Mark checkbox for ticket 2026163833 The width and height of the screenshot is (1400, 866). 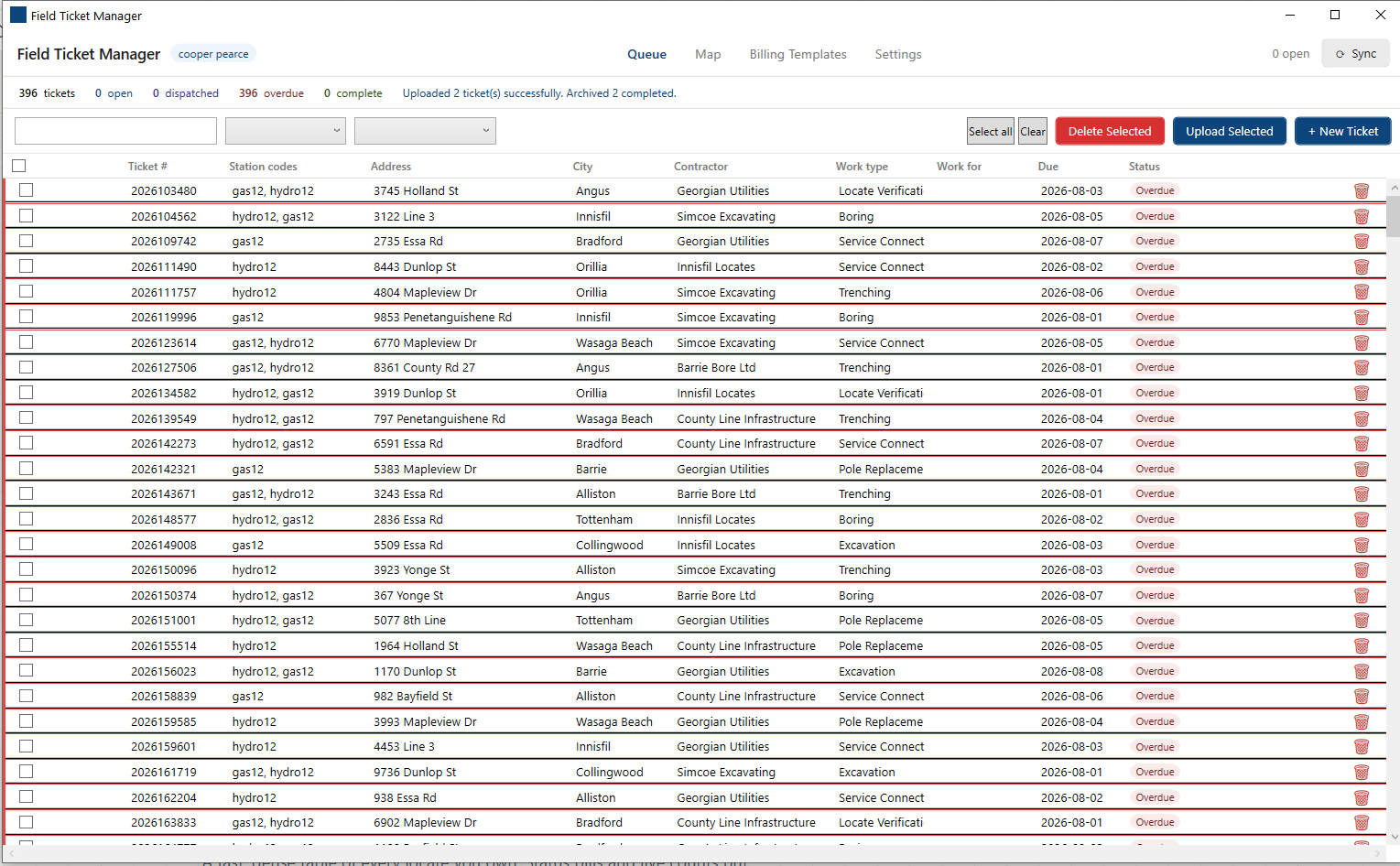pyautogui.click(x=26, y=822)
